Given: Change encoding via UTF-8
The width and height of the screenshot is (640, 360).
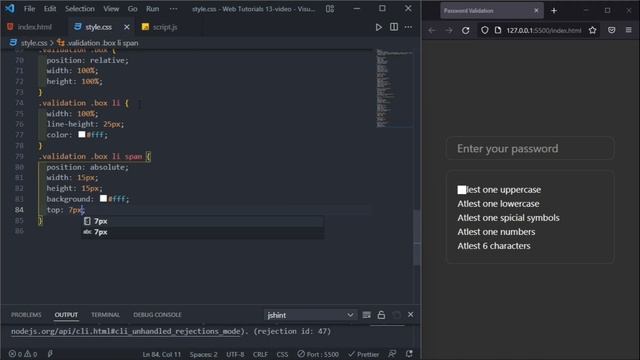Looking at the screenshot, I should click(235, 354).
